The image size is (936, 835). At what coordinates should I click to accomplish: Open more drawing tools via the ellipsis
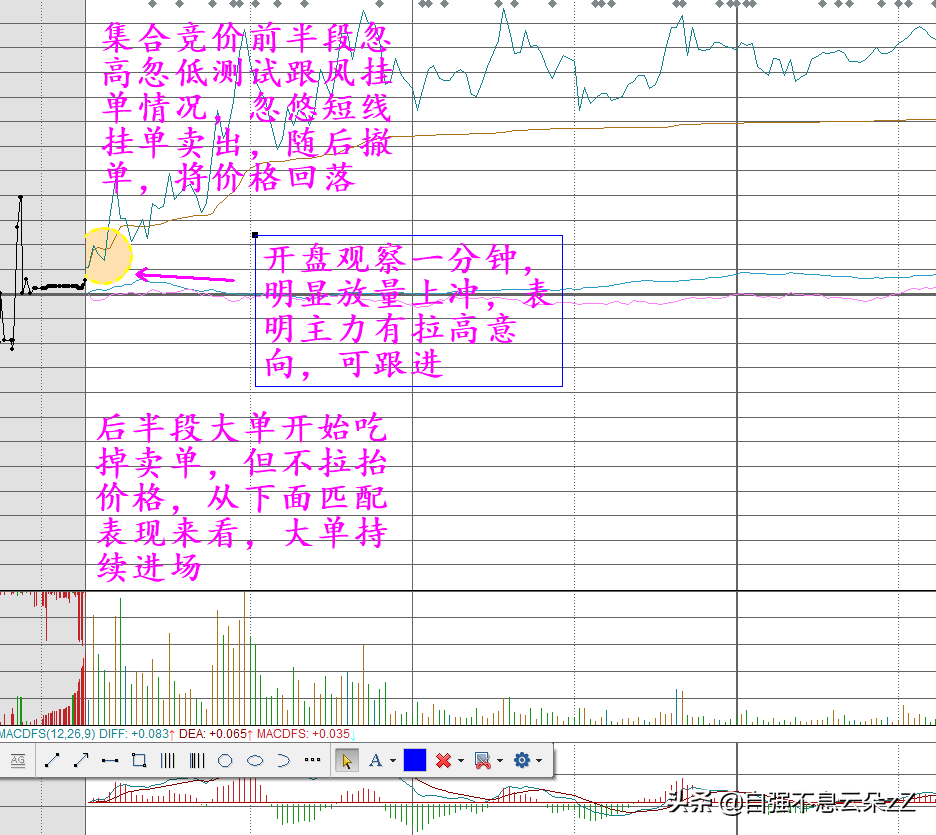(312, 761)
